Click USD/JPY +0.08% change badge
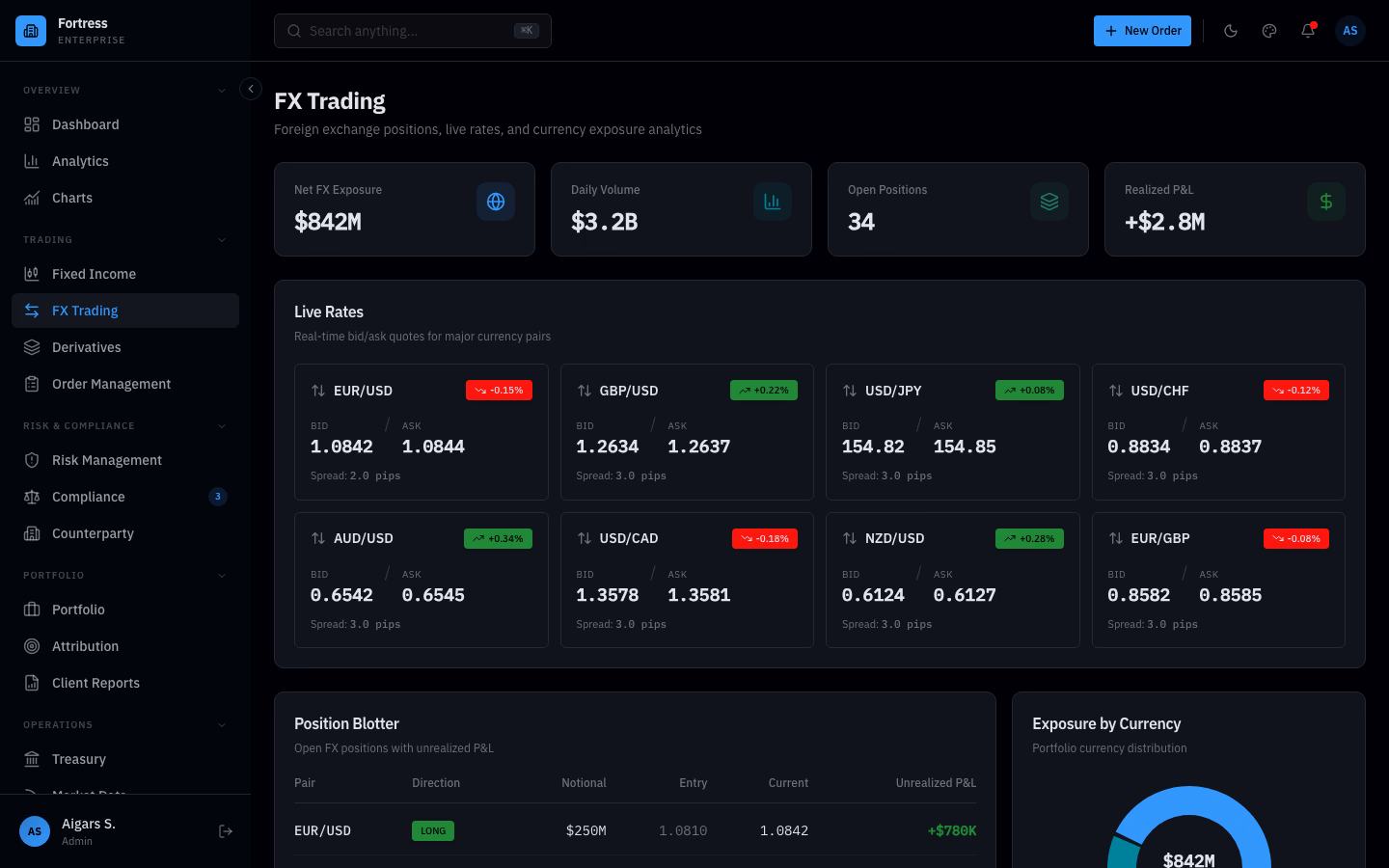 coord(1029,391)
